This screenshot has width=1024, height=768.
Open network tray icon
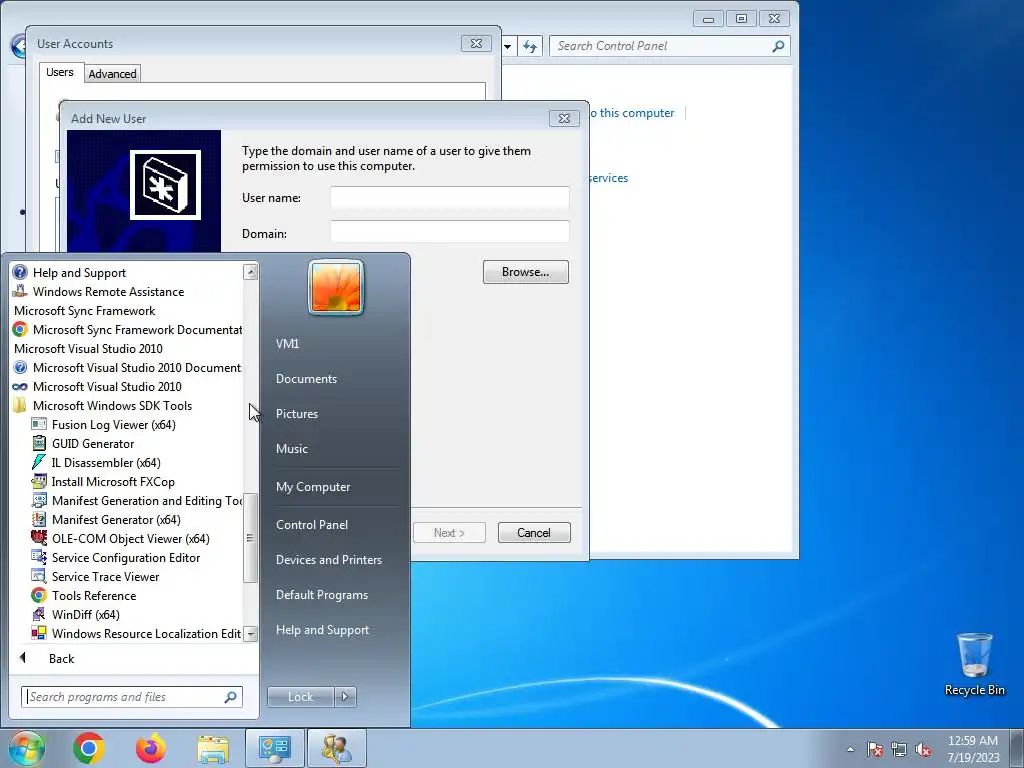pos(899,749)
